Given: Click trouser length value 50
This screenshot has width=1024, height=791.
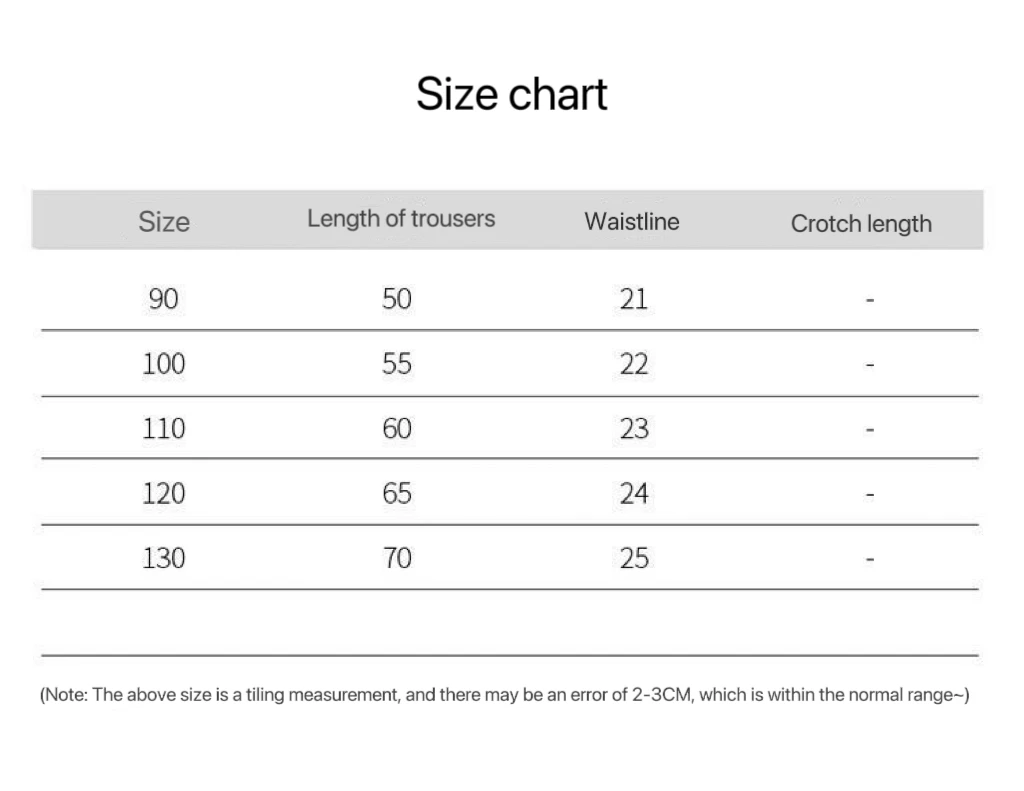Looking at the screenshot, I should click(397, 298).
